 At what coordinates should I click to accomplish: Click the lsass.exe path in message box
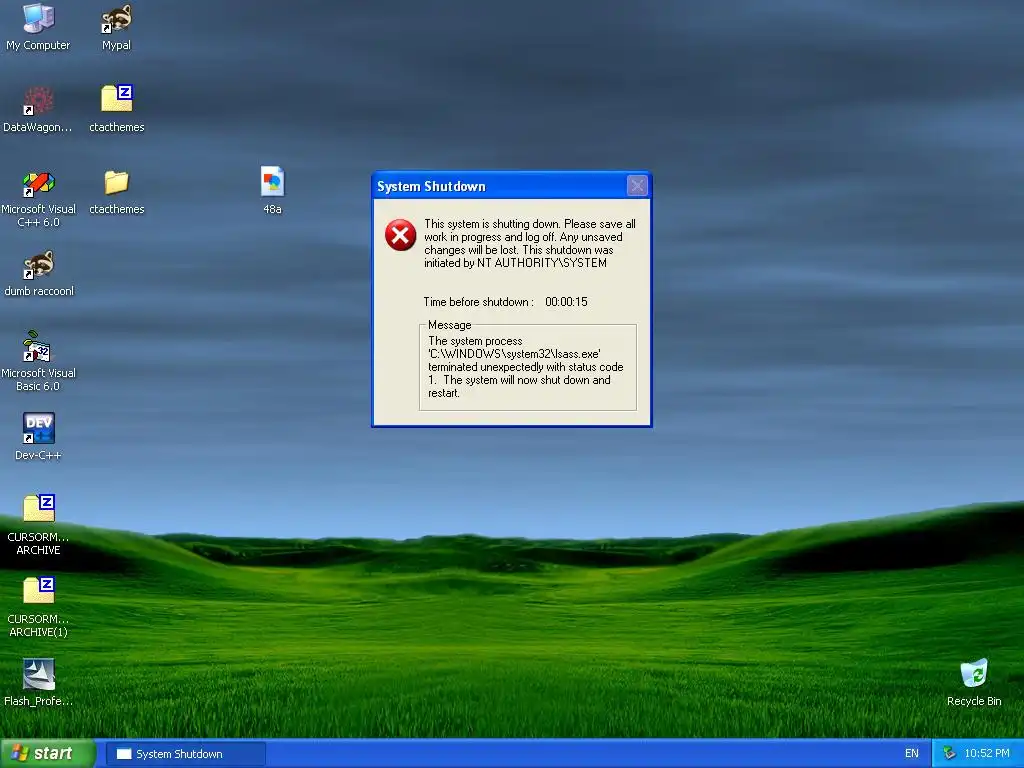515,354
